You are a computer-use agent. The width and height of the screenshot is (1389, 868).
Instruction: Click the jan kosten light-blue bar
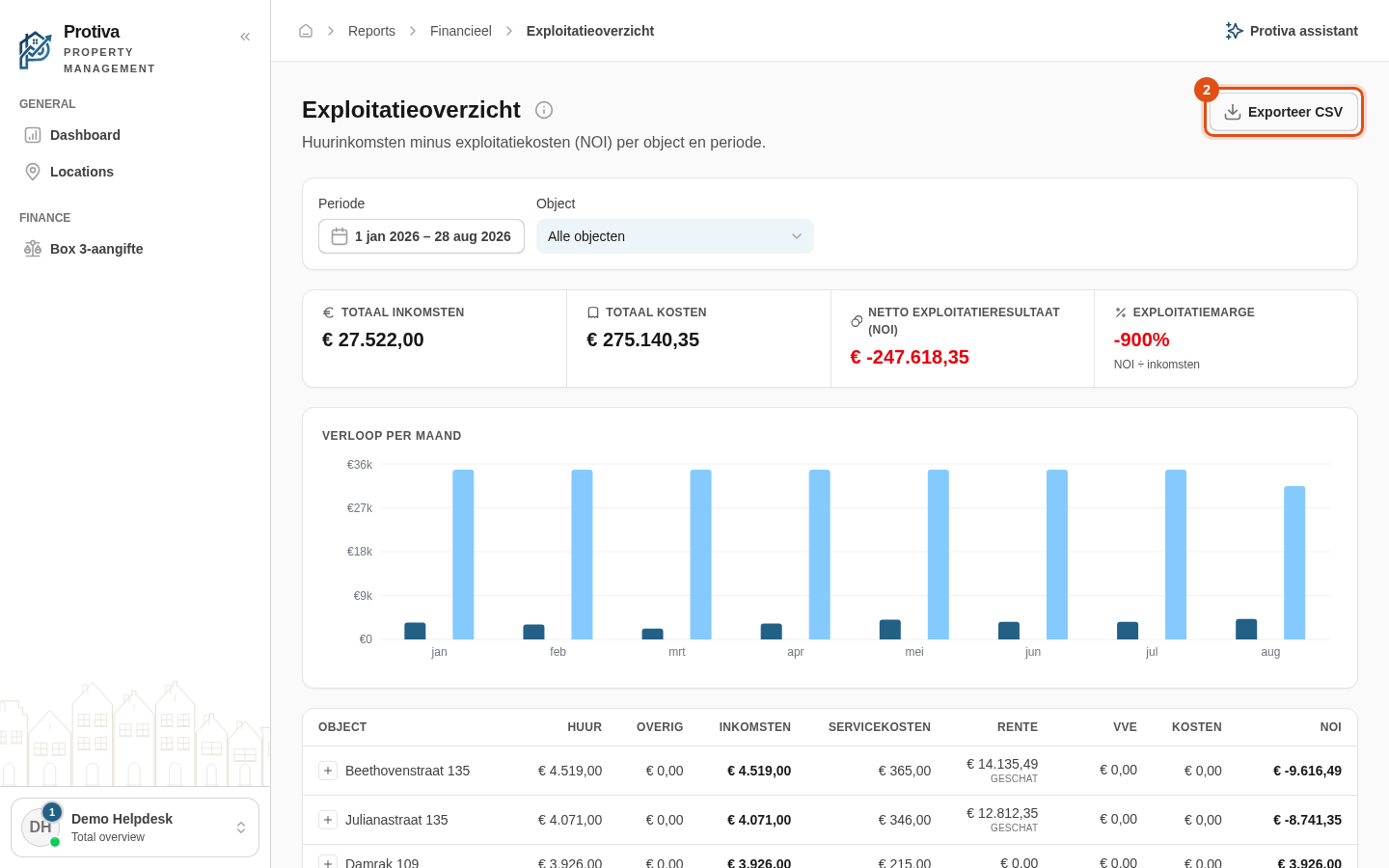pyautogui.click(x=463, y=555)
